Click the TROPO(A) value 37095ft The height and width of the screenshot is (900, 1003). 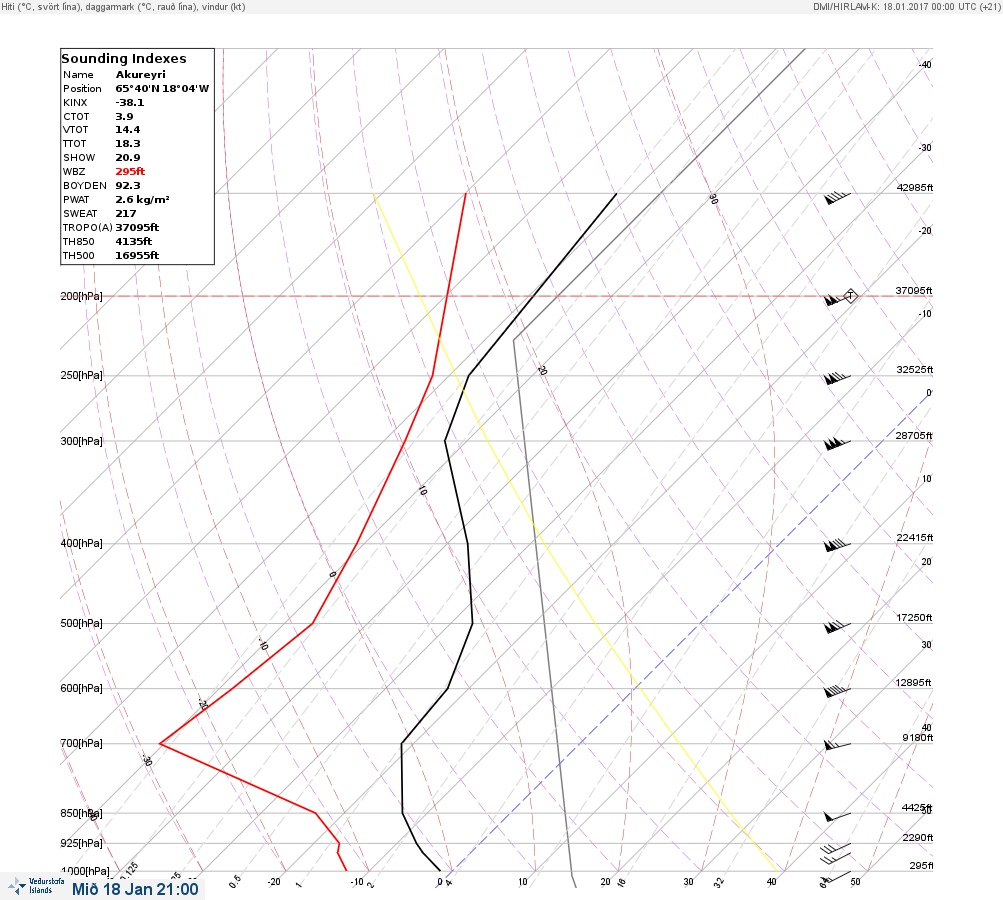tap(138, 227)
